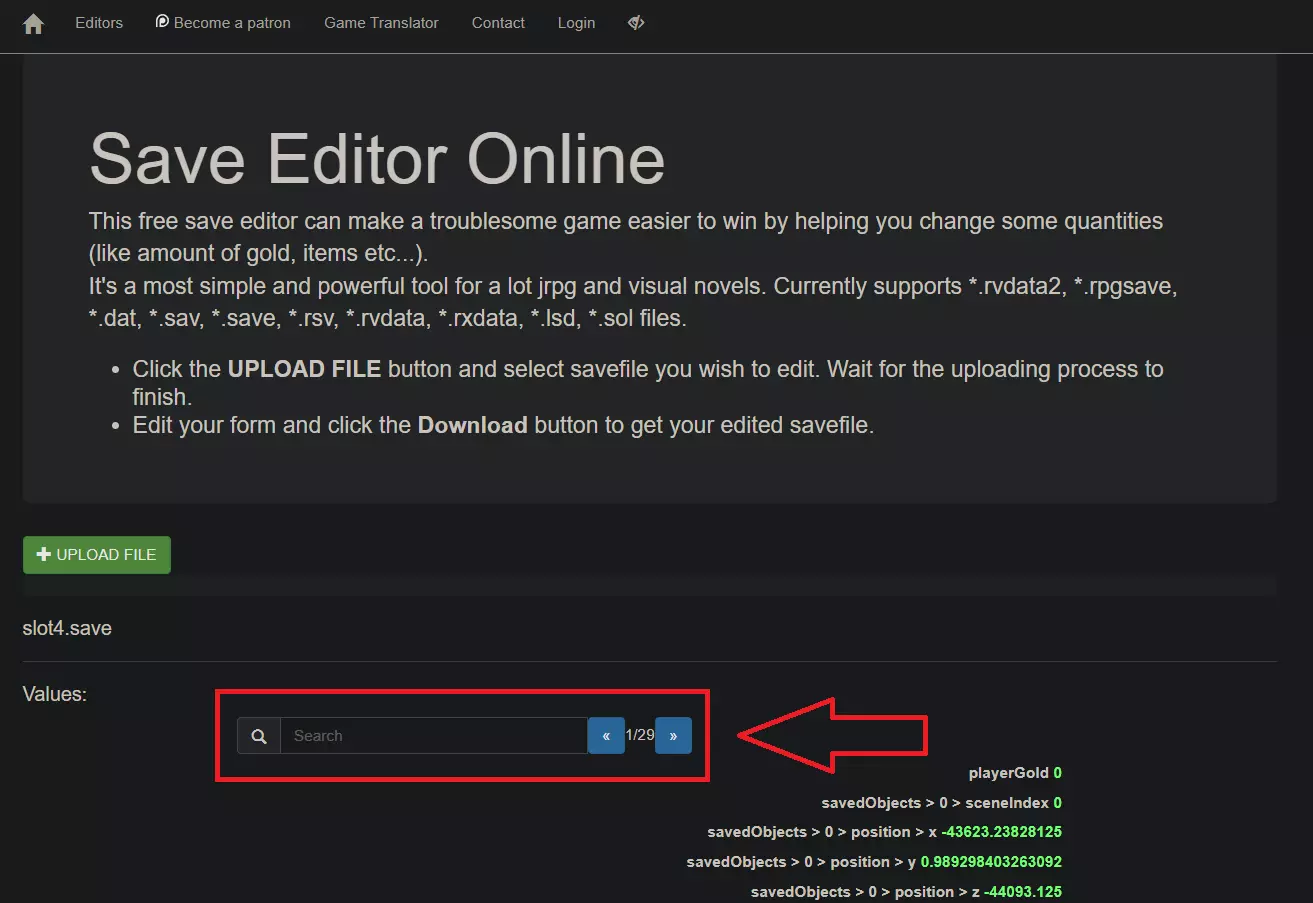Click the Login link
This screenshot has height=903, width=1313.
click(x=576, y=23)
